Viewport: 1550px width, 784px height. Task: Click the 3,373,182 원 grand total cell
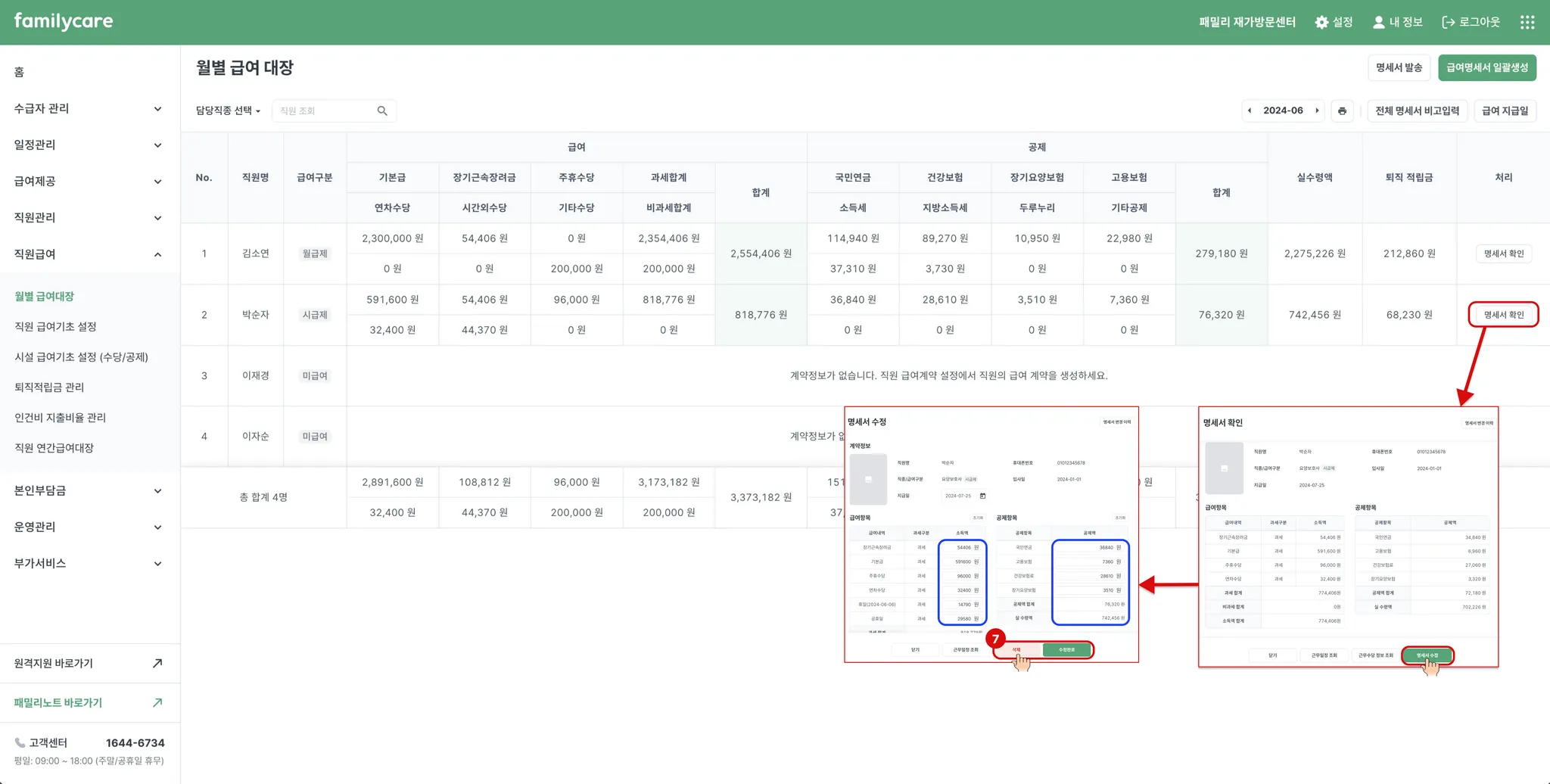(761, 497)
